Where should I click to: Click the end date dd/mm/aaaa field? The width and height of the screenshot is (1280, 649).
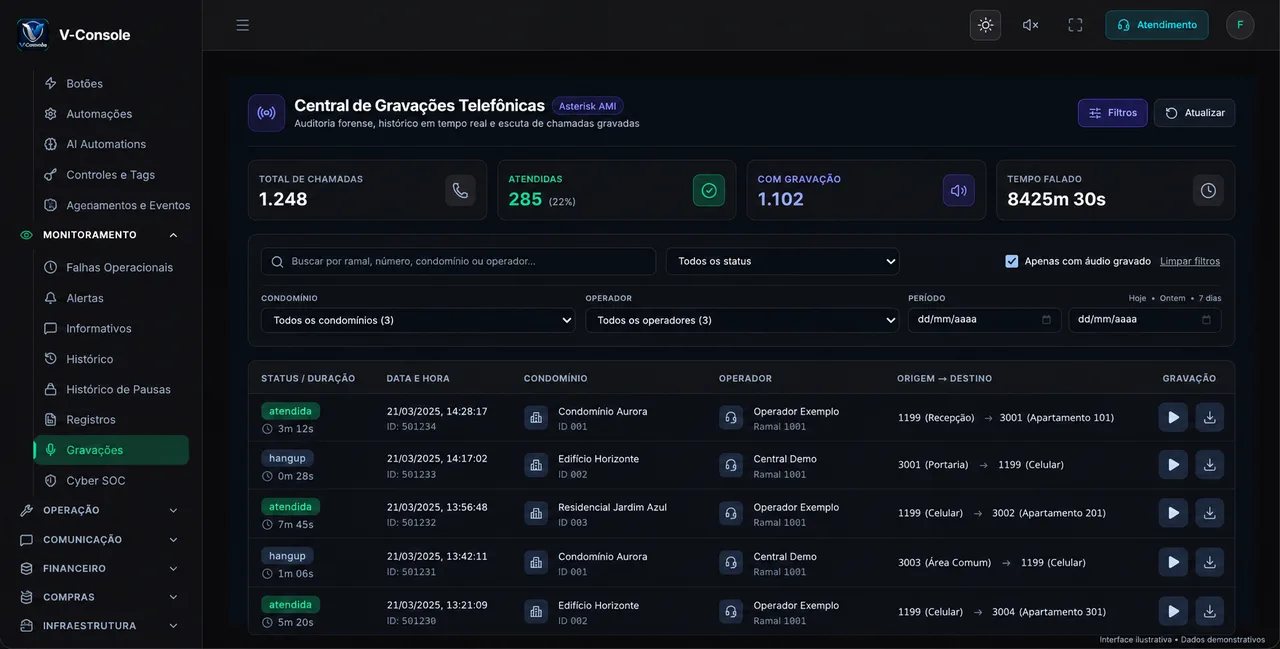pyautogui.click(x=1144, y=320)
